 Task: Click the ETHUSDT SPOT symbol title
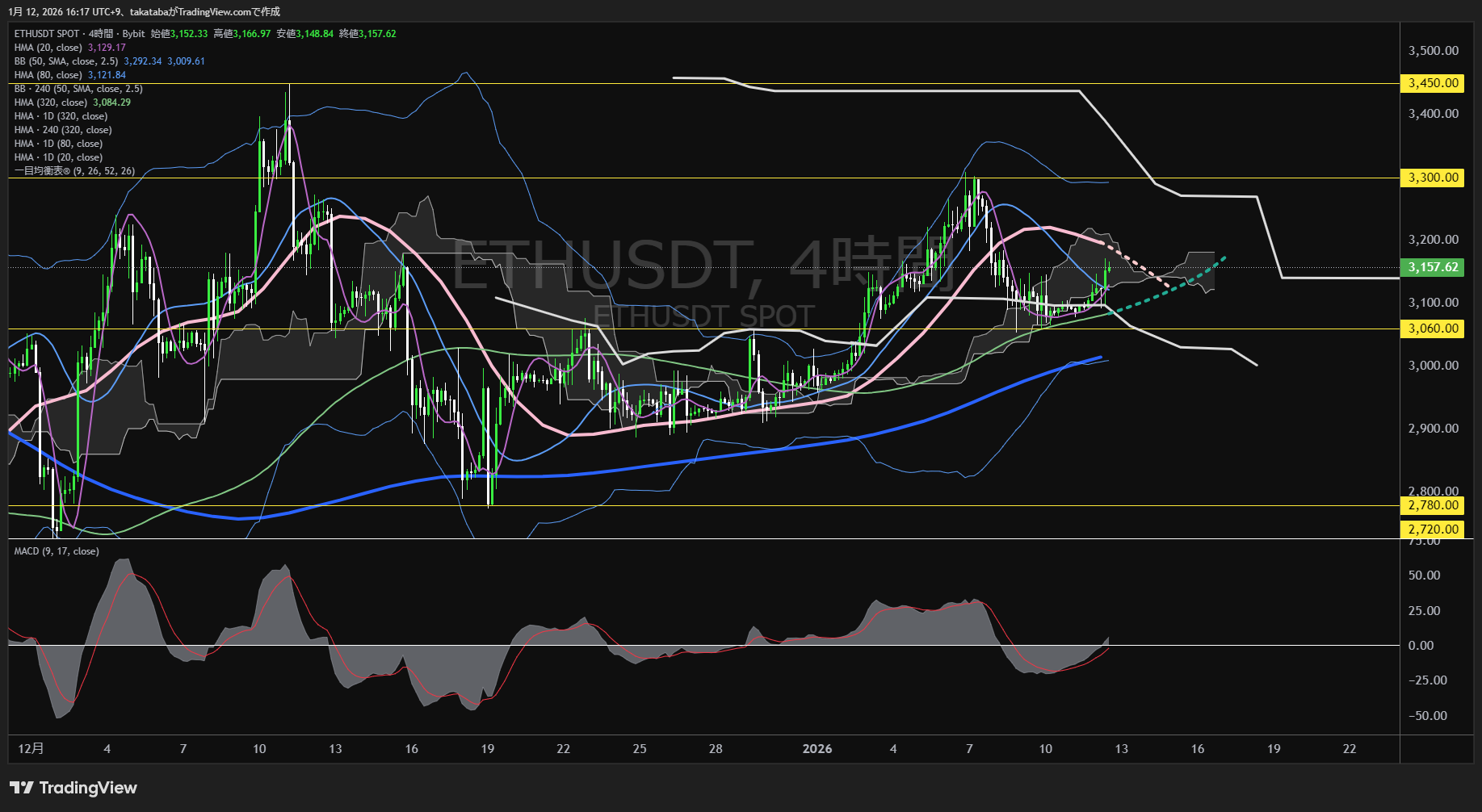47,34
